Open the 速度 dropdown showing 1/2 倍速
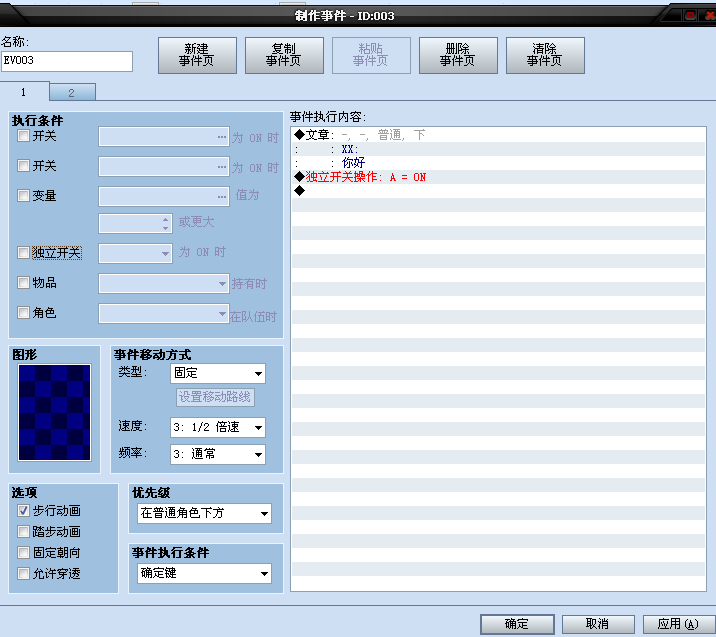 click(x=218, y=427)
